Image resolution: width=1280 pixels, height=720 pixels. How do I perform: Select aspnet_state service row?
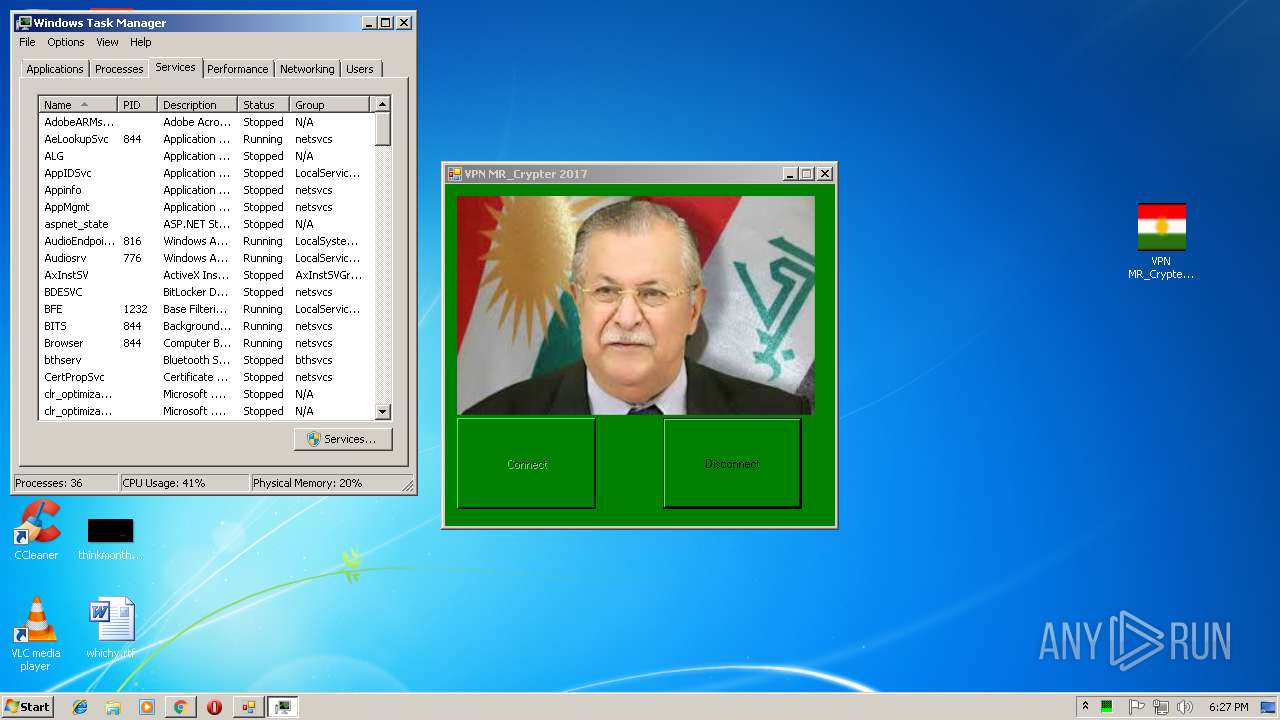coord(206,224)
